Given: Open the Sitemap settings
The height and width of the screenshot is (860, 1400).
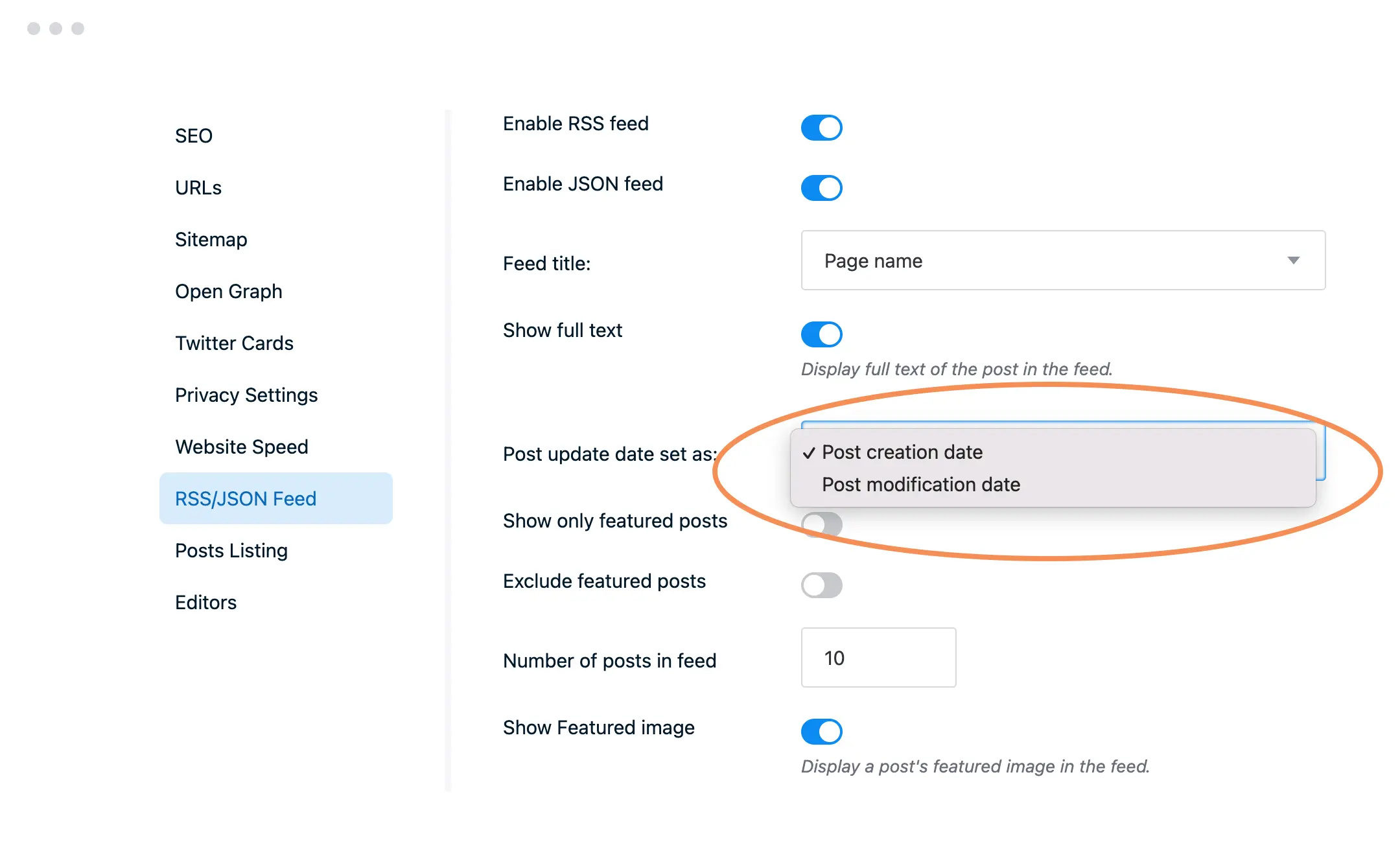Looking at the screenshot, I should click(211, 239).
